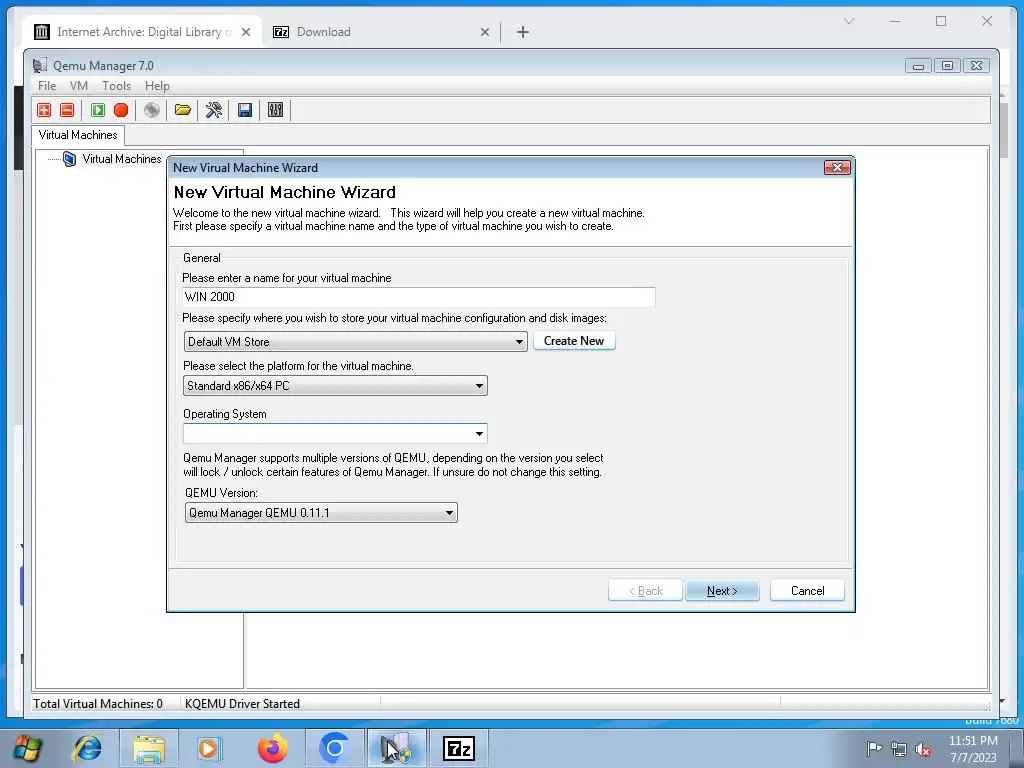Click the red Stop VM toolbar icon
The width and height of the screenshot is (1024, 768).
point(121,110)
